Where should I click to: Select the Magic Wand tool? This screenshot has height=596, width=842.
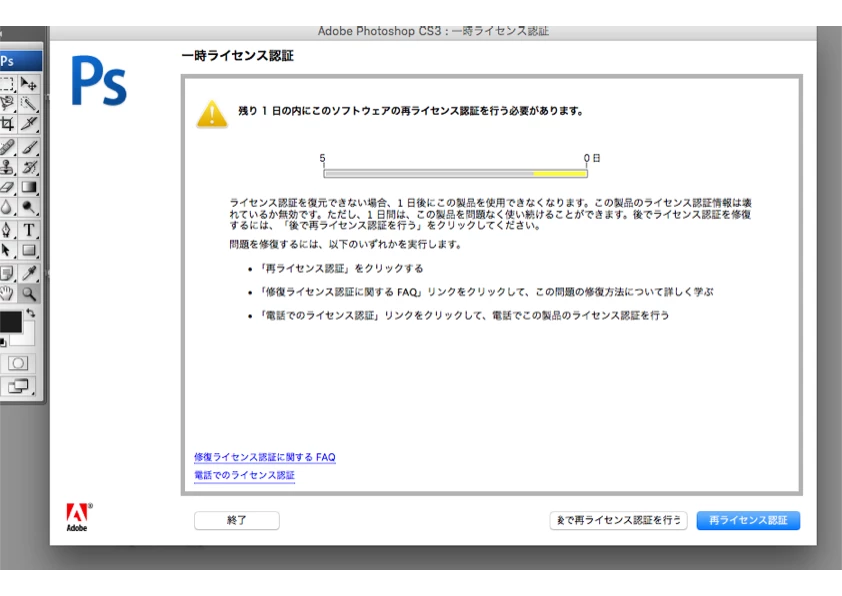pos(28,103)
